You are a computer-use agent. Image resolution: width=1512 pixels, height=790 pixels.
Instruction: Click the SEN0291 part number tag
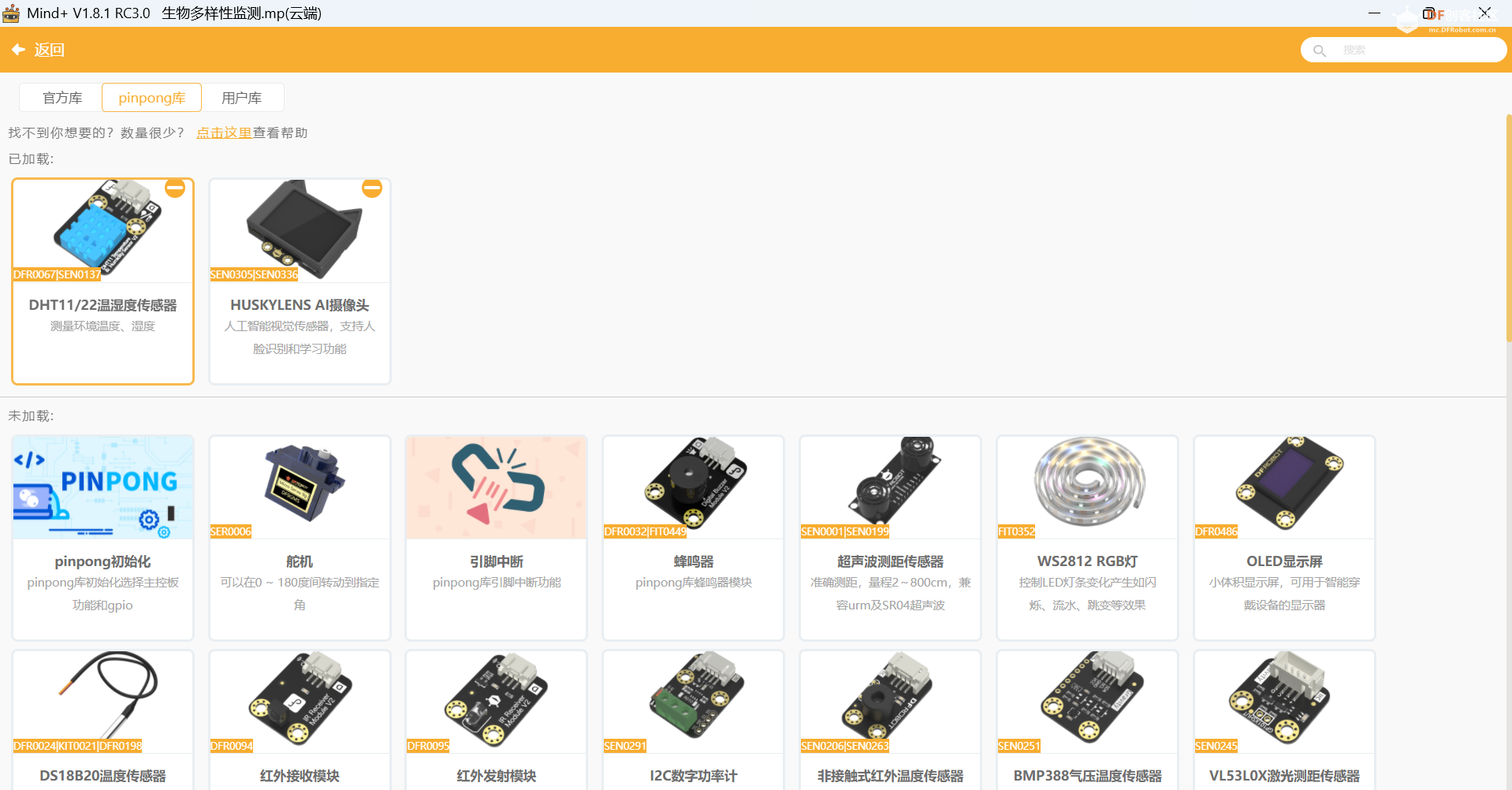625,746
